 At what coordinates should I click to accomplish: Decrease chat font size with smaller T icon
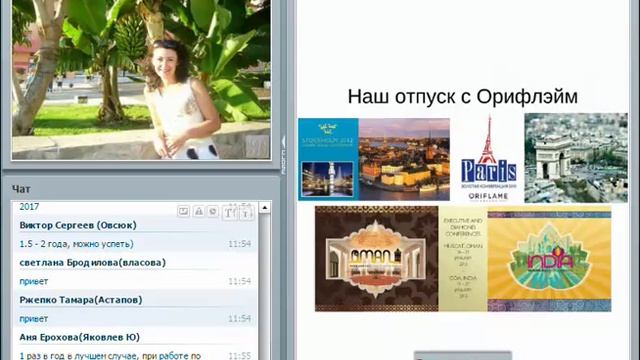(x=246, y=213)
